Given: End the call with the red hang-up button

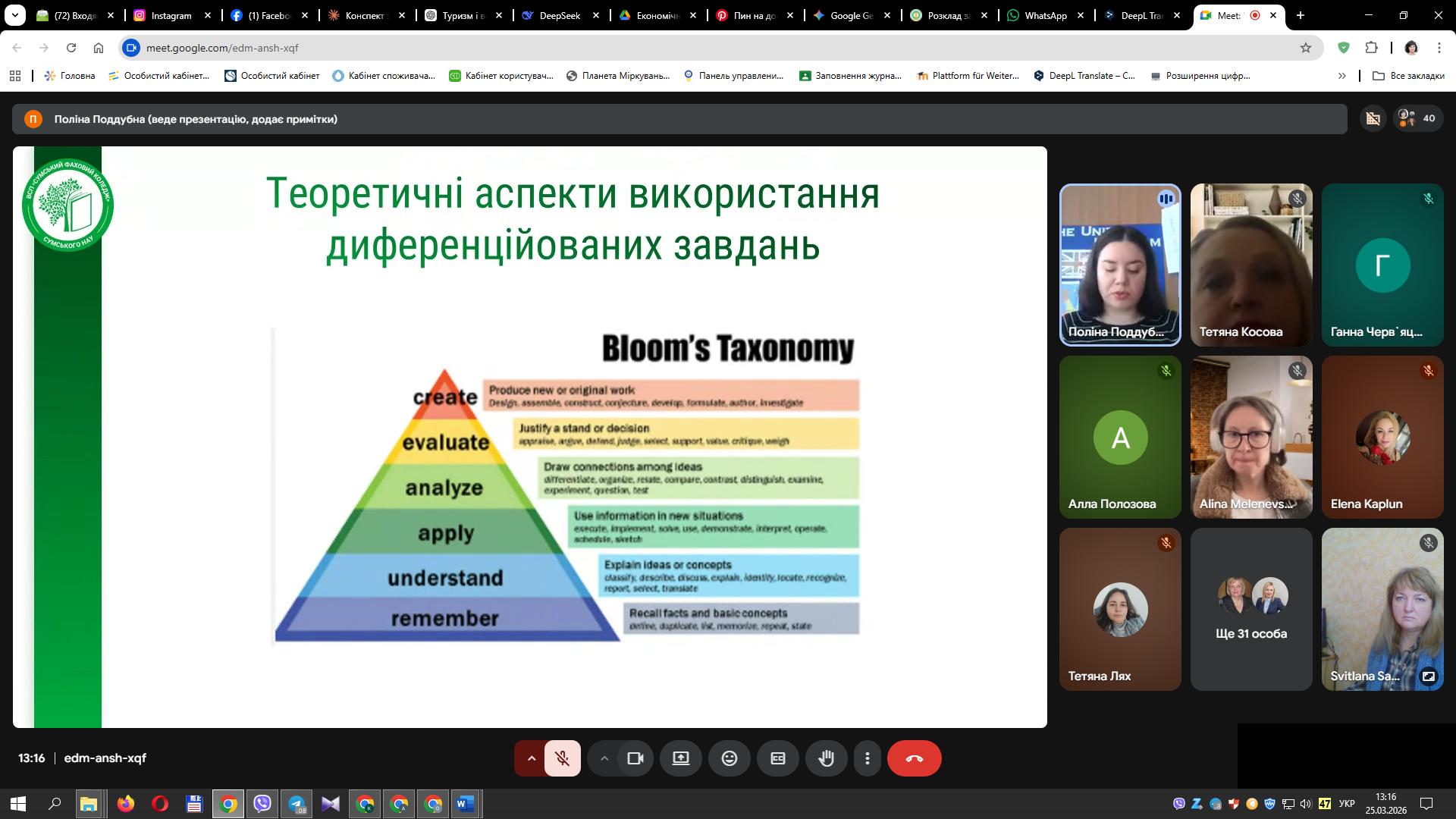Looking at the screenshot, I should click(x=915, y=758).
